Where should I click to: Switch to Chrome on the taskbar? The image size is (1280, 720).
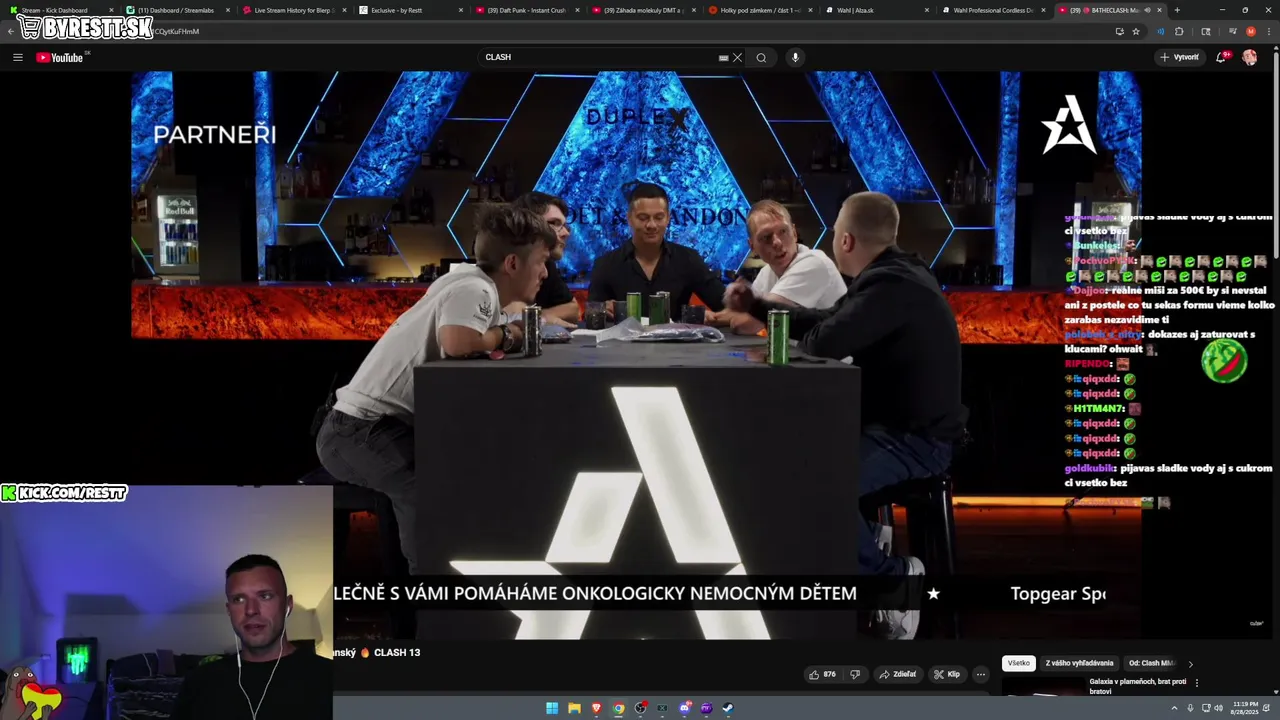618,708
